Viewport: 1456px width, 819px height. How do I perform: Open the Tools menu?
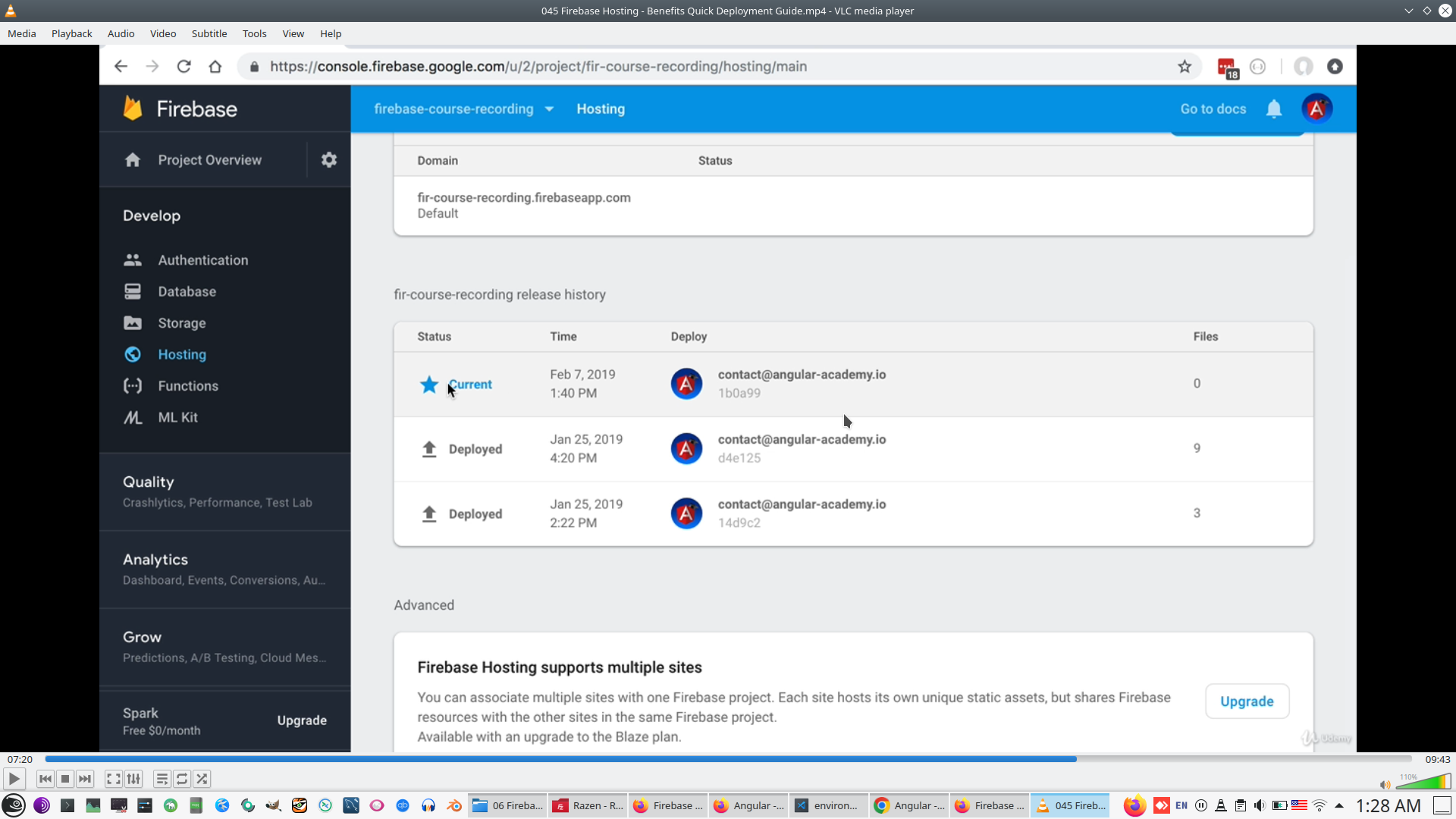pyautogui.click(x=254, y=33)
